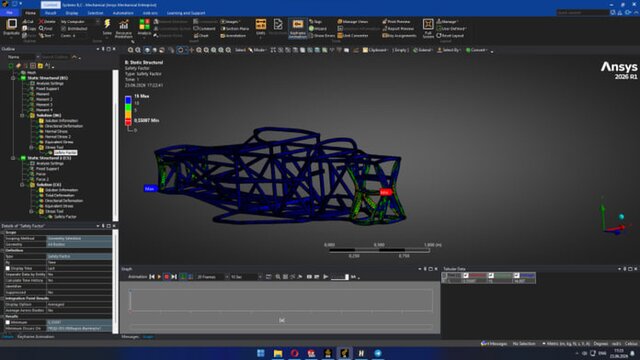
Task: Switch to the Messages tab below graph
Action: pyautogui.click(x=130, y=337)
